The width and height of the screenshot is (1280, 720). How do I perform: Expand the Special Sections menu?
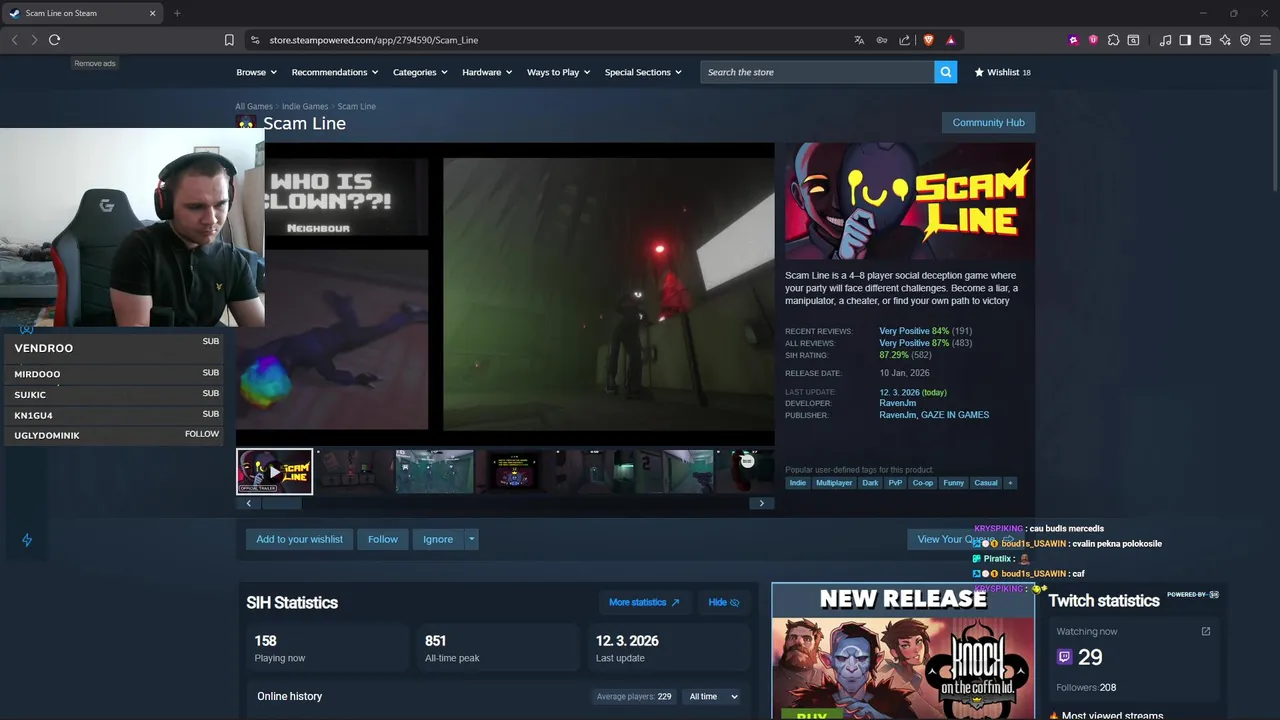643,72
